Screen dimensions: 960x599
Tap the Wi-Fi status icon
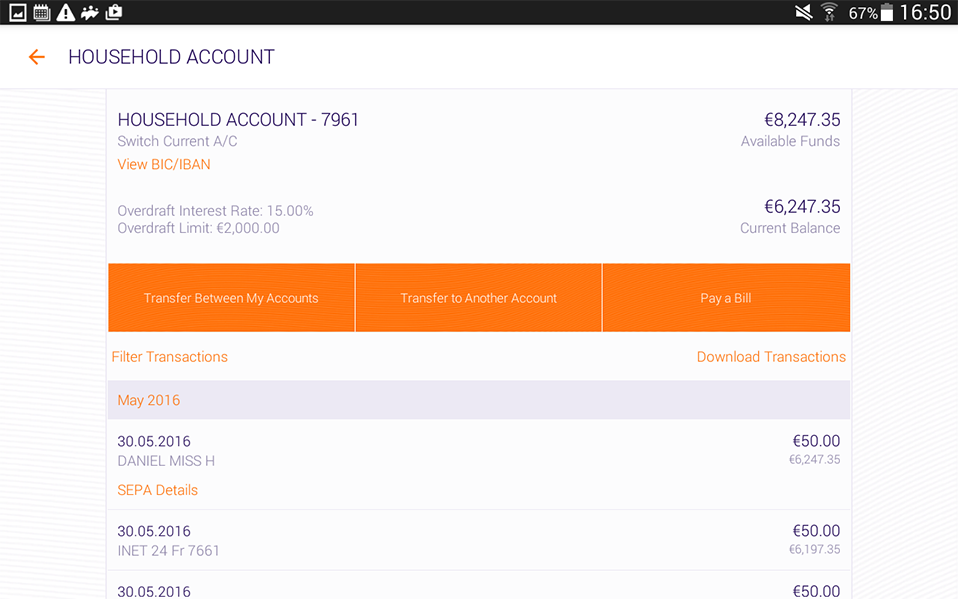tap(830, 12)
